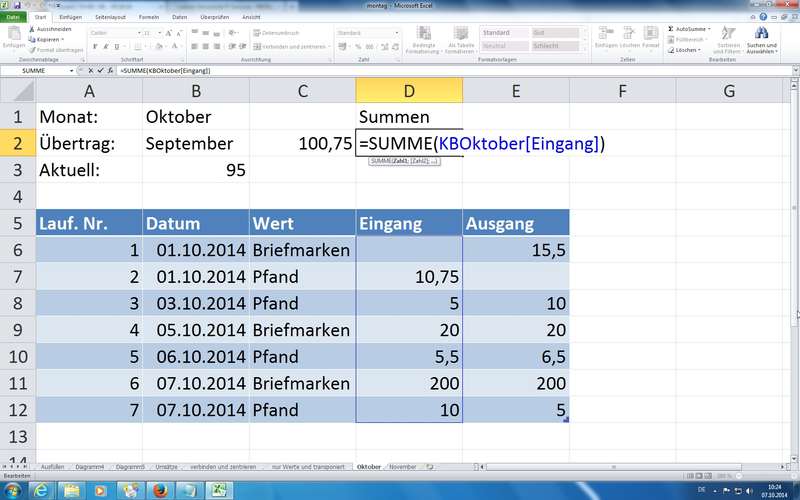Expand the Suchen und Auswählen menu
The height and width of the screenshot is (500, 800).
[764, 47]
